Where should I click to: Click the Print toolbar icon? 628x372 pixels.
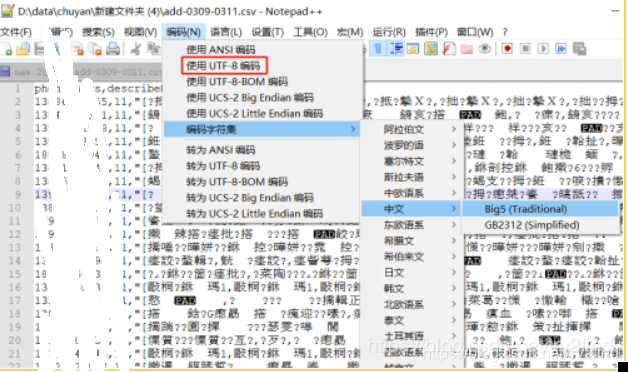pos(113,49)
